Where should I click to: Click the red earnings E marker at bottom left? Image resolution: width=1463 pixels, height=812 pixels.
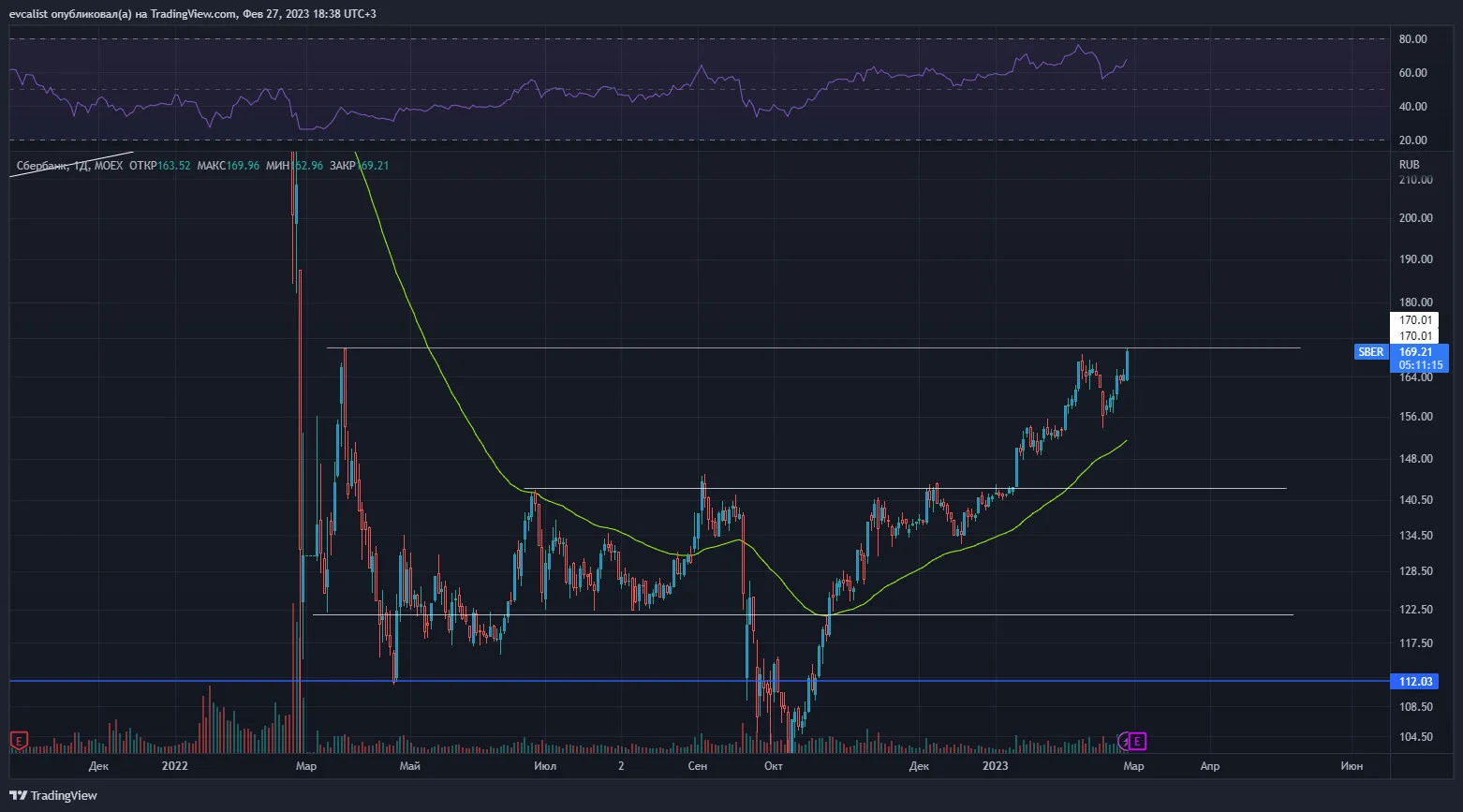click(x=19, y=741)
